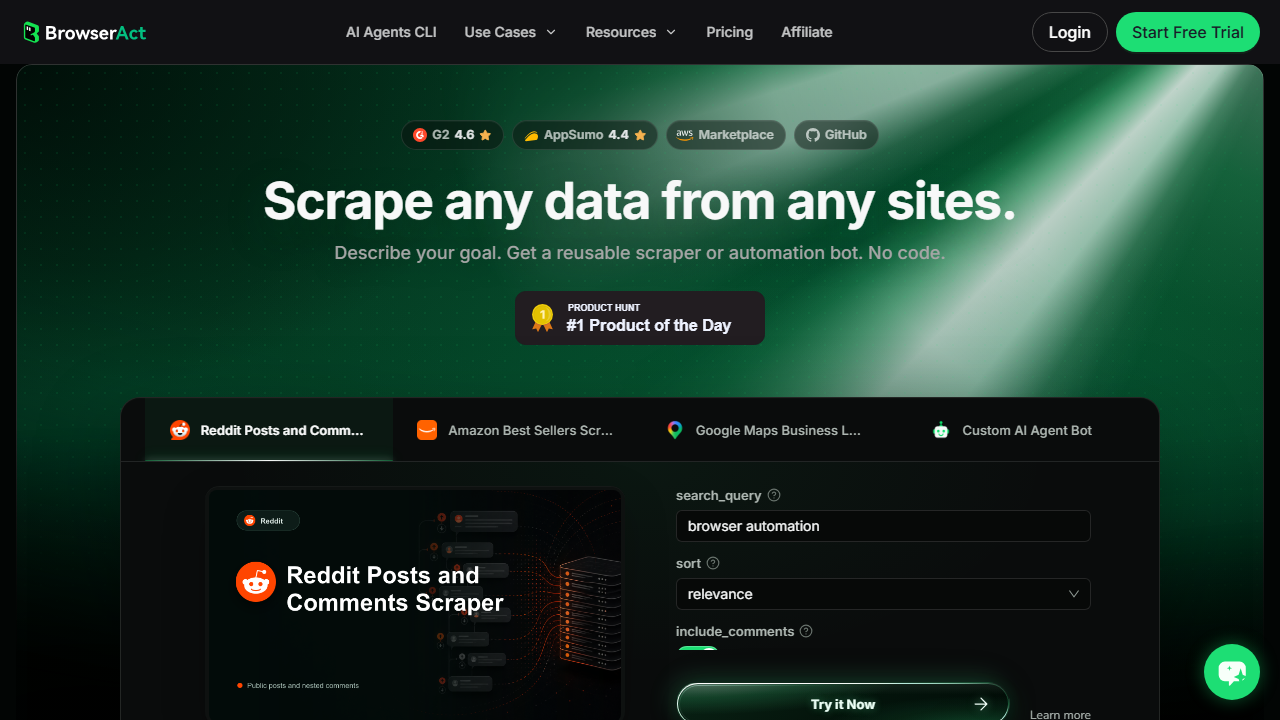
Task: Go to the Pricing page
Action: point(729,32)
